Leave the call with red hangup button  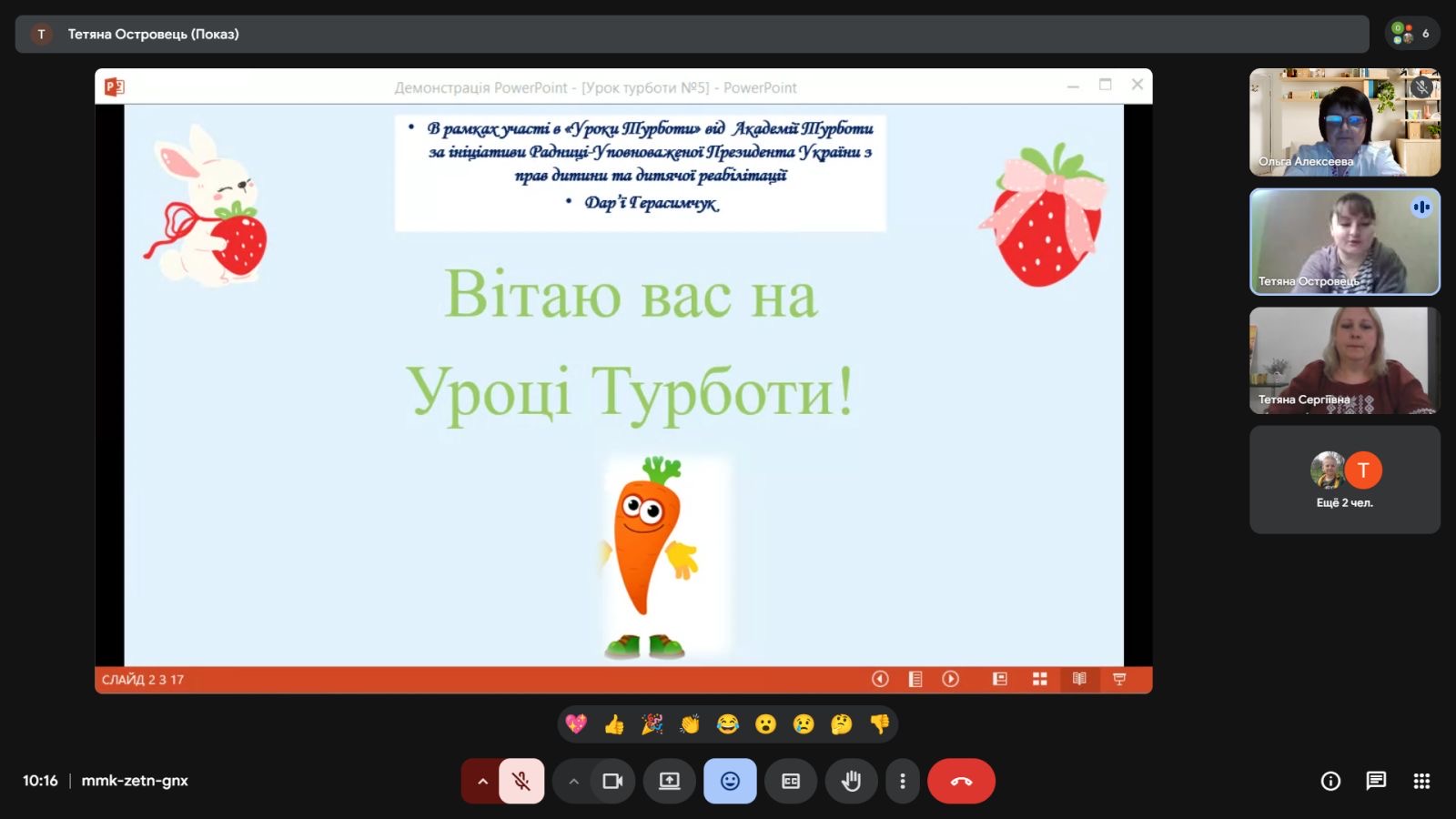961,781
